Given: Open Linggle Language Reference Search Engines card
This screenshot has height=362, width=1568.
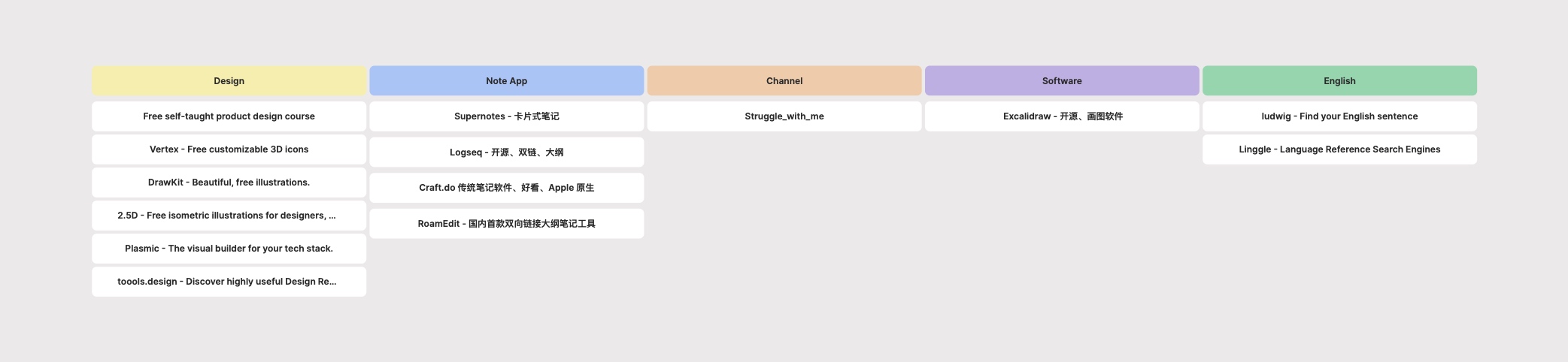Looking at the screenshot, I should [x=1339, y=149].
